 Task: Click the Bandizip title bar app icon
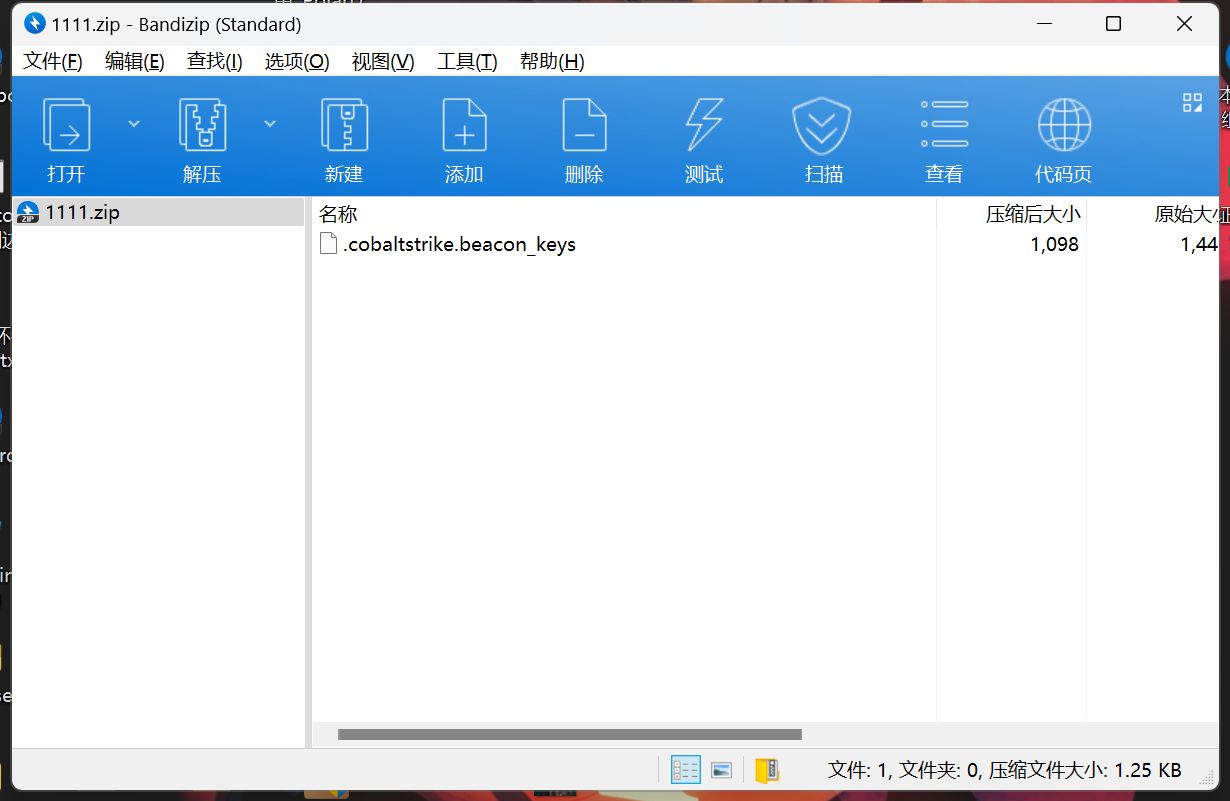[34, 23]
